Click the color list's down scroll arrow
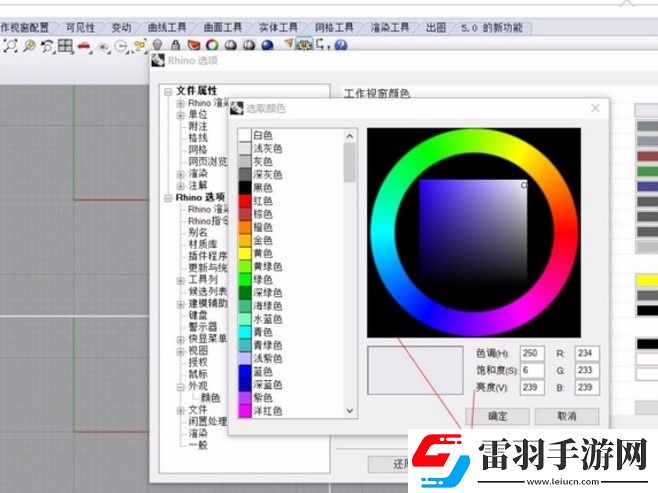 pyautogui.click(x=350, y=411)
